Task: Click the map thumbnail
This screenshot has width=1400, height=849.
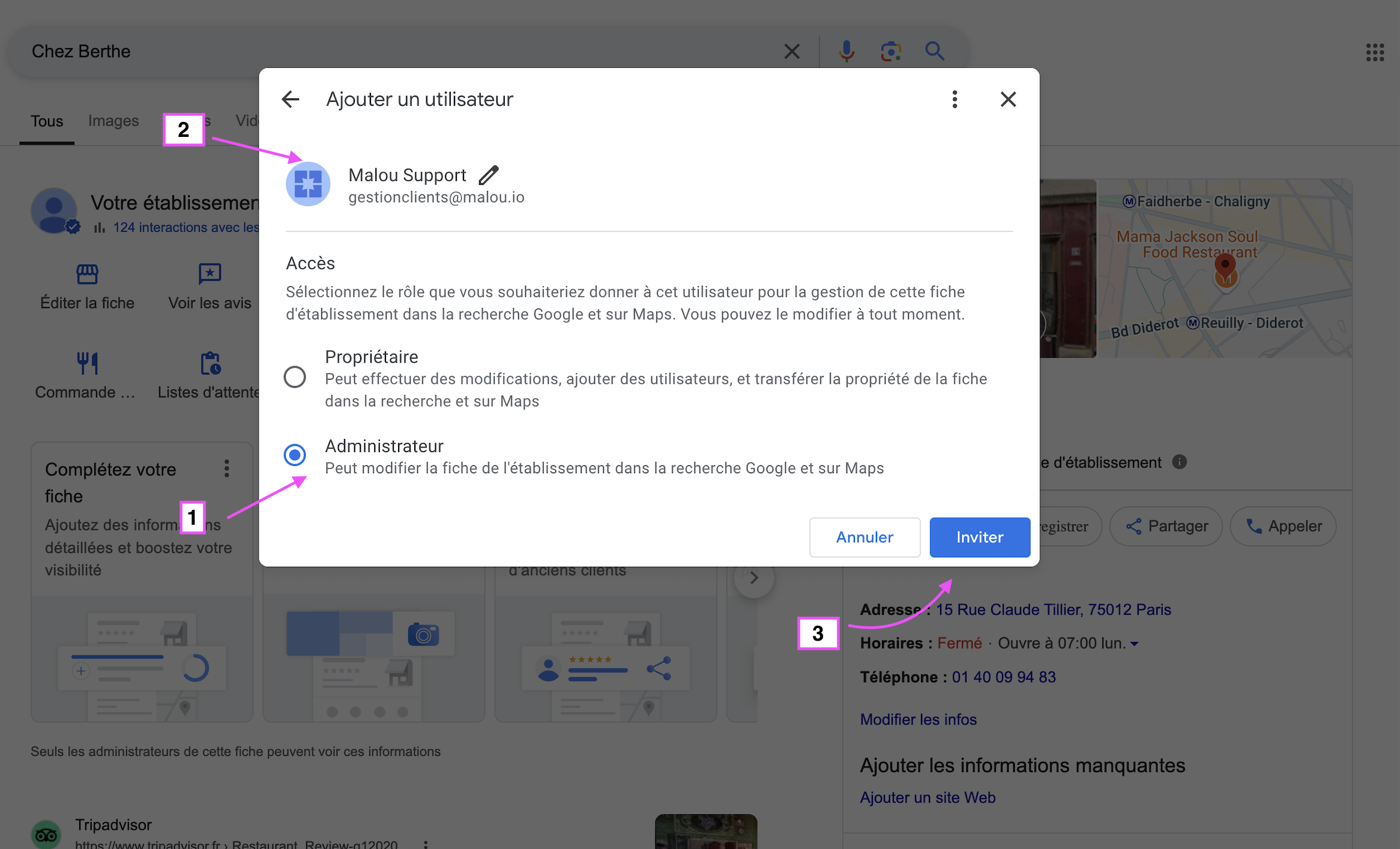Action: [1225, 268]
